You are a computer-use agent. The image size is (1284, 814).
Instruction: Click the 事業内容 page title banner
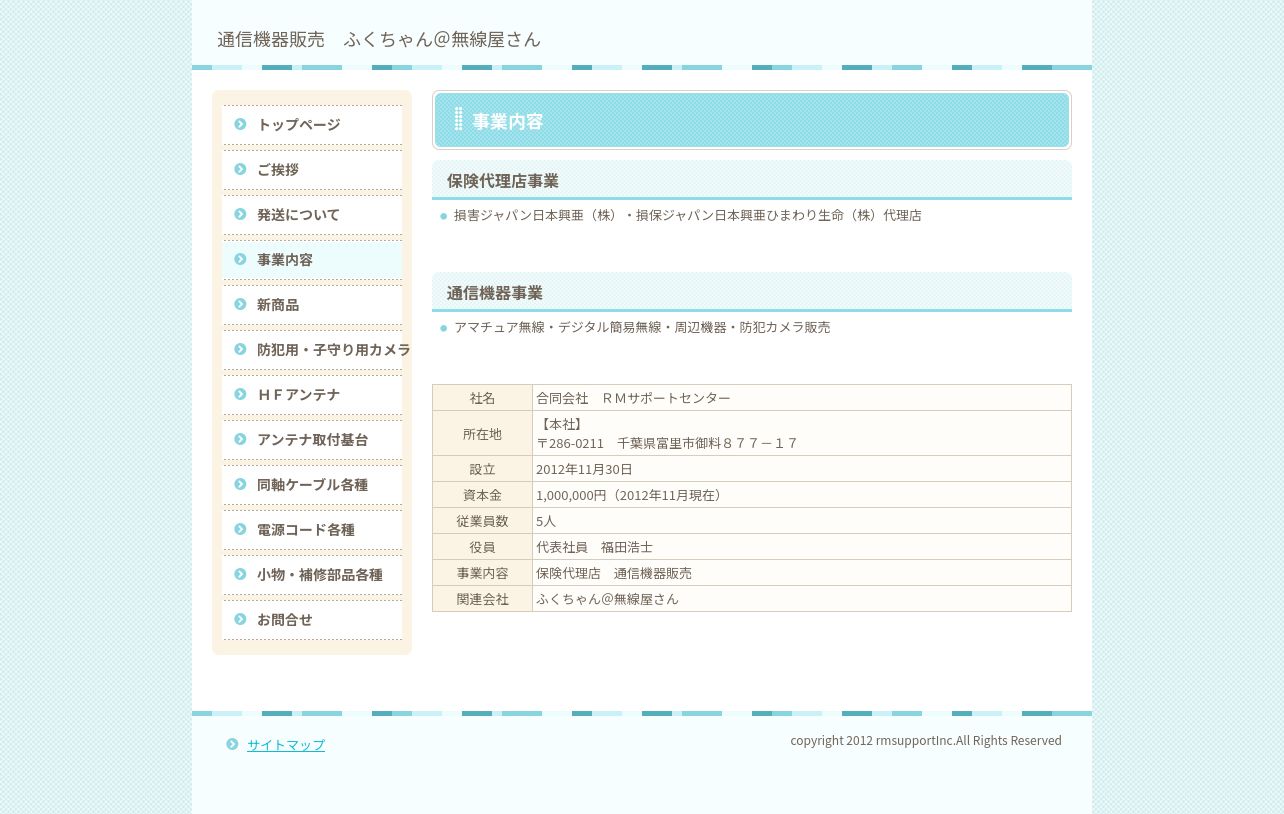(x=752, y=120)
